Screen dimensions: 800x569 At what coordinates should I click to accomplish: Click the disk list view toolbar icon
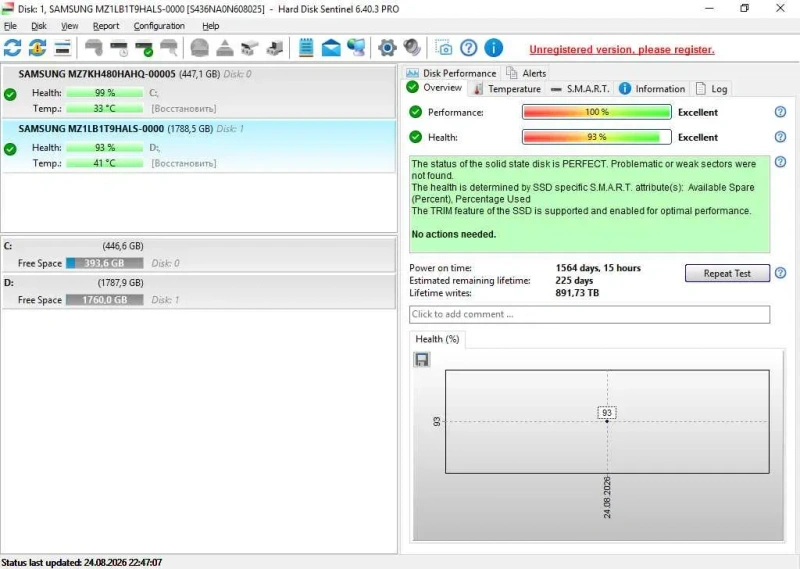pyautogui.click(x=62, y=48)
